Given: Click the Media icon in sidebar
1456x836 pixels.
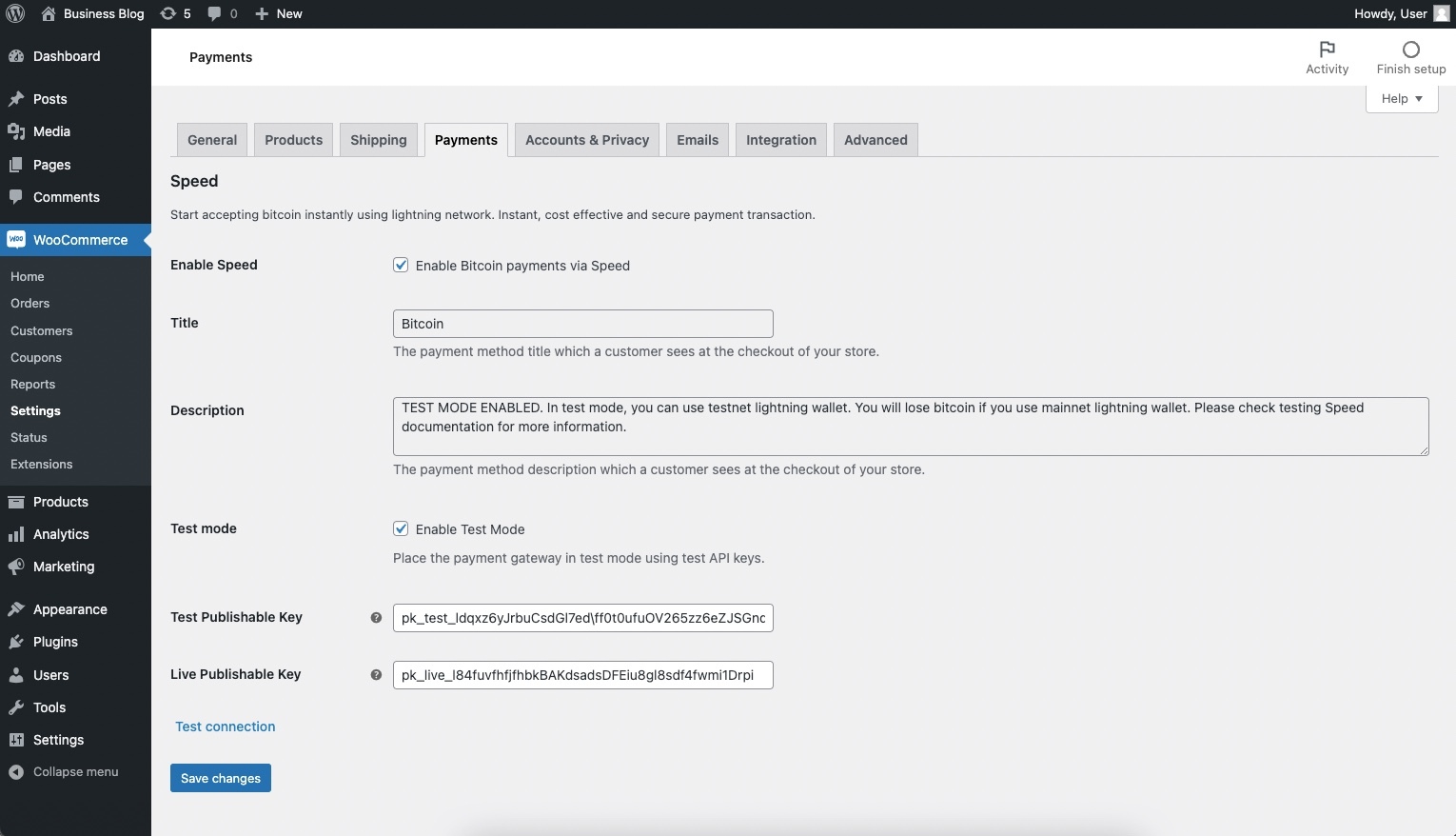Looking at the screenshot, I should pyautogui.click(x=16, y=131).
